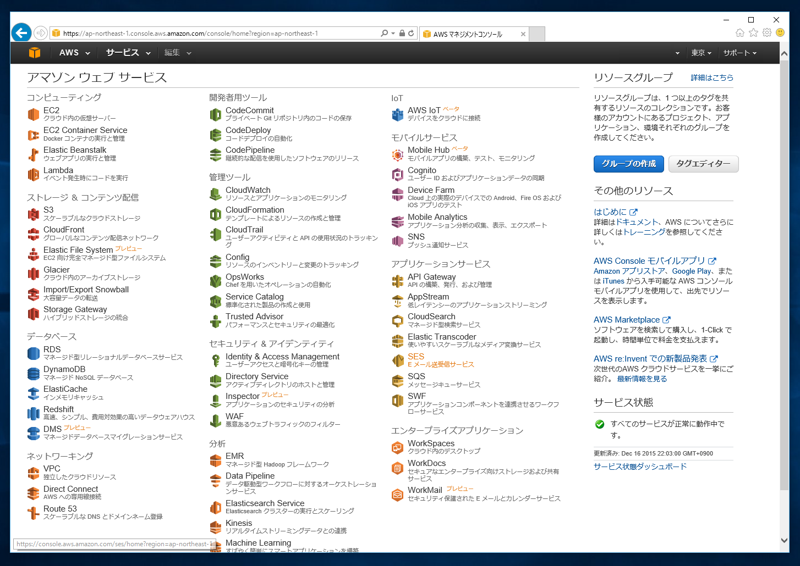This screenshot has width=800, height=566.
Task: Open the CloudFront icon
Action: (33, 234)
